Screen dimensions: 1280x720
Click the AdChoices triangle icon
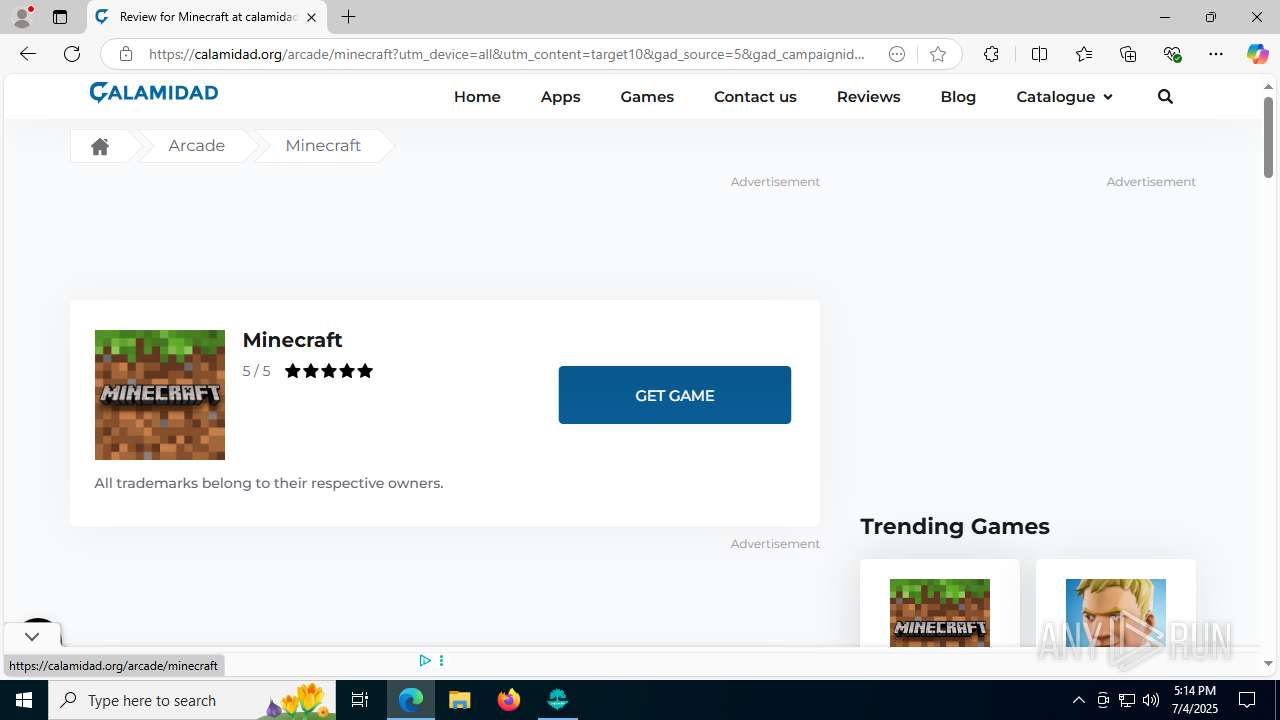425,661
